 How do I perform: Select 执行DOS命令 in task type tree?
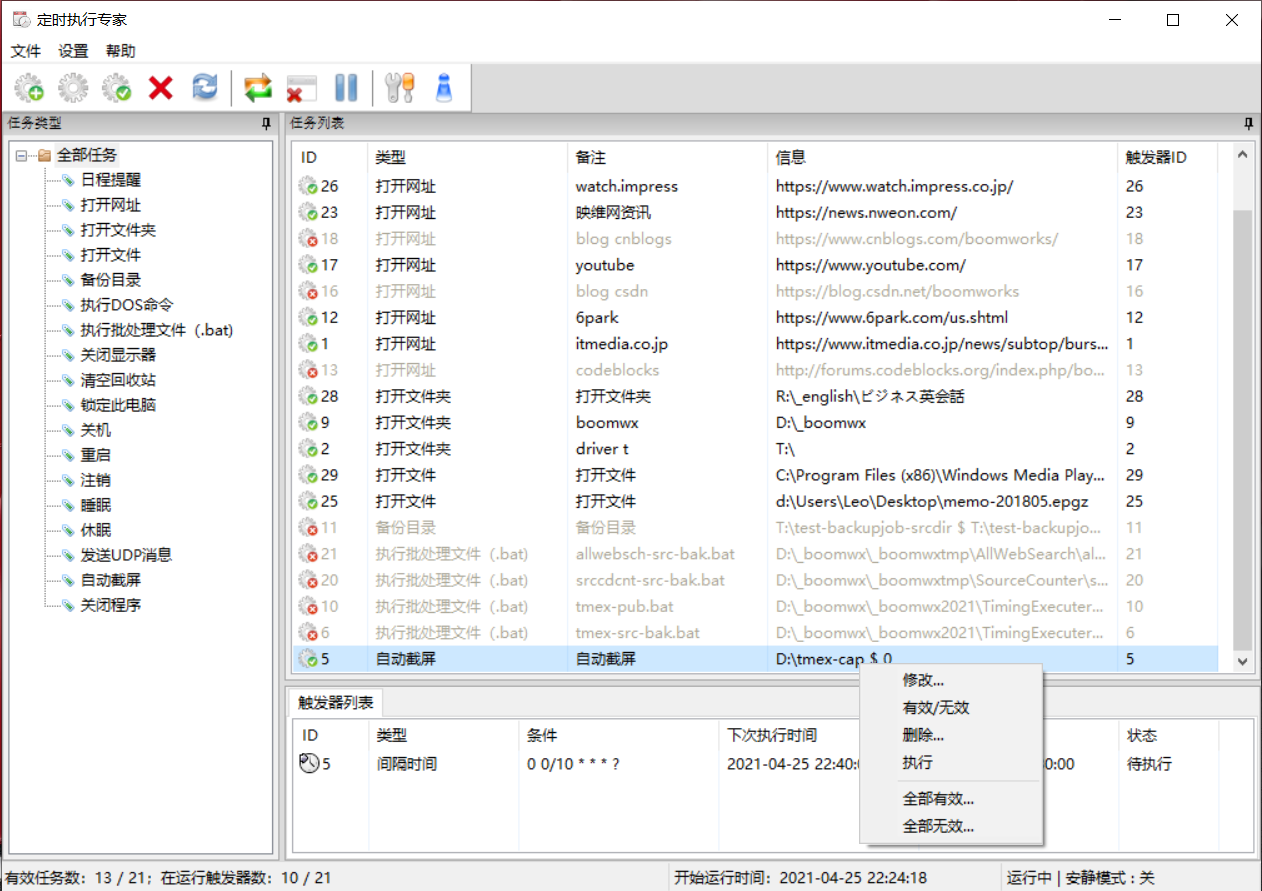pos(127,305)
